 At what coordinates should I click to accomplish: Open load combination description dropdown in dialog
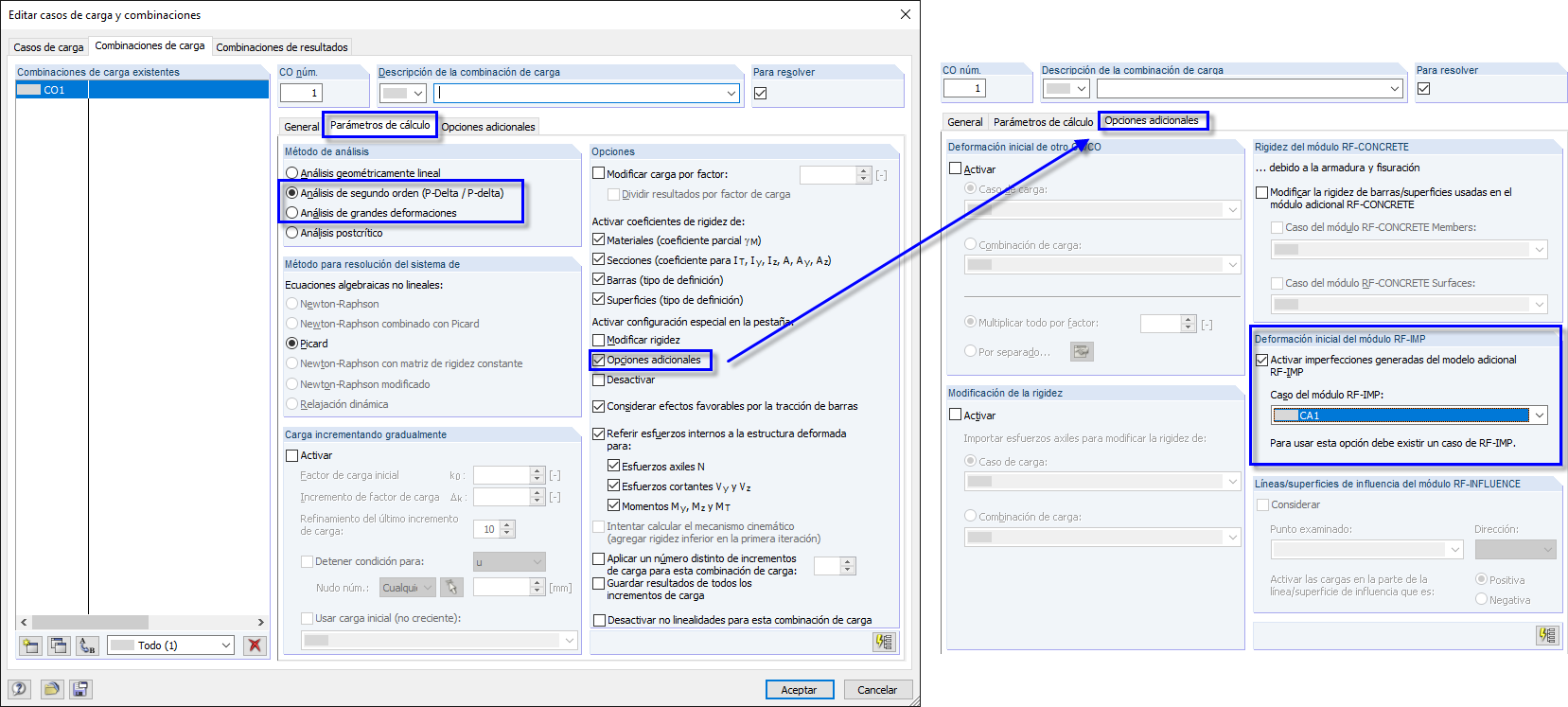(731, 93)
